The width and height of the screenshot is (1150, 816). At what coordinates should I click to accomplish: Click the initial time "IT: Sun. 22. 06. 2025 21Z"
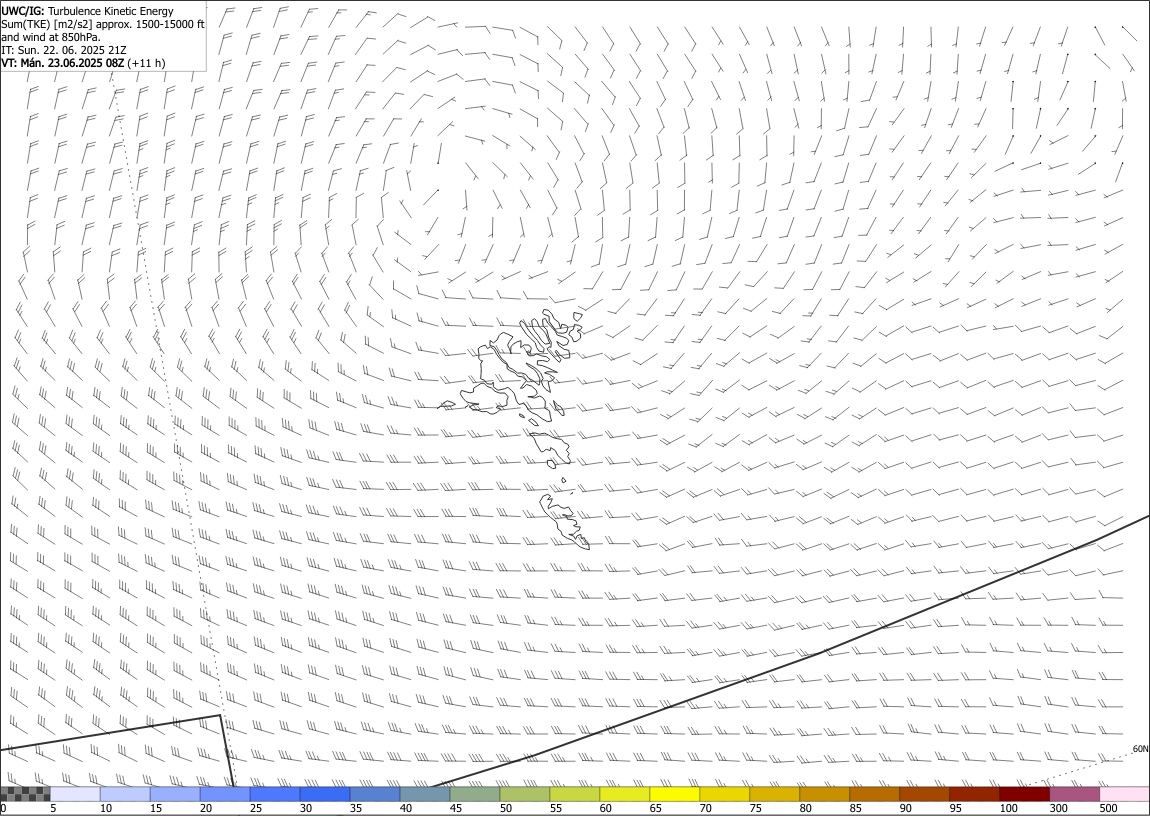click(x=64, y=50)
